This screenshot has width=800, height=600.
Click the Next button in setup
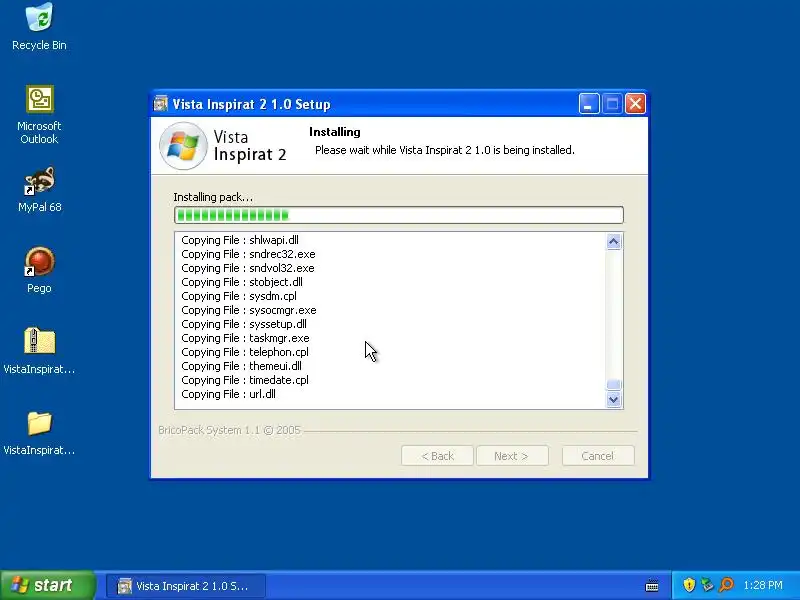tap(512, 456)
